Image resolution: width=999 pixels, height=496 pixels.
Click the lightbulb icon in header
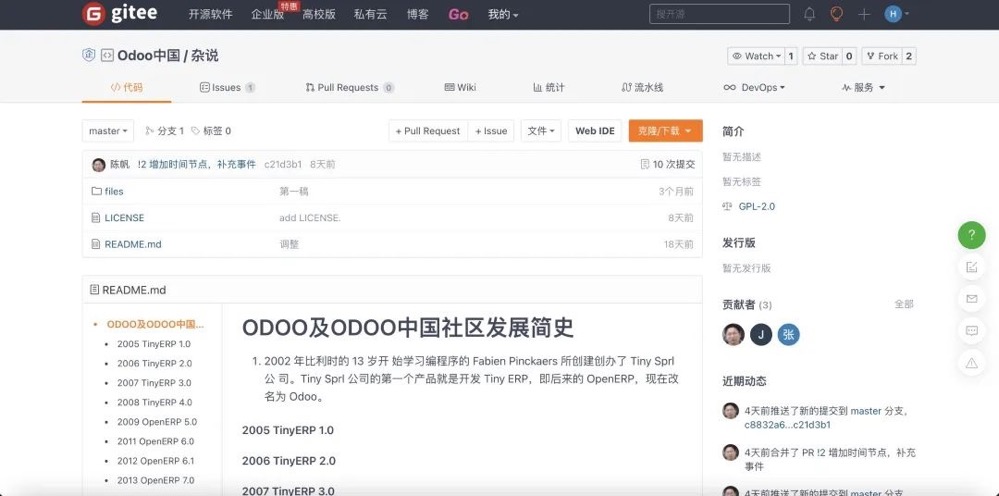click(x=837, y=14)
